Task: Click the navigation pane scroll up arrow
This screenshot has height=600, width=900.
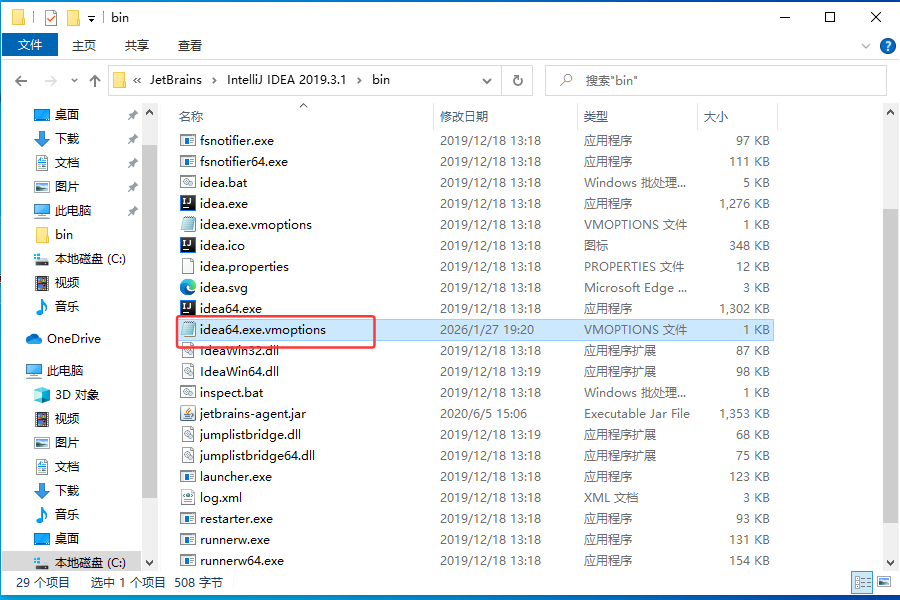Action: [149, 113]
